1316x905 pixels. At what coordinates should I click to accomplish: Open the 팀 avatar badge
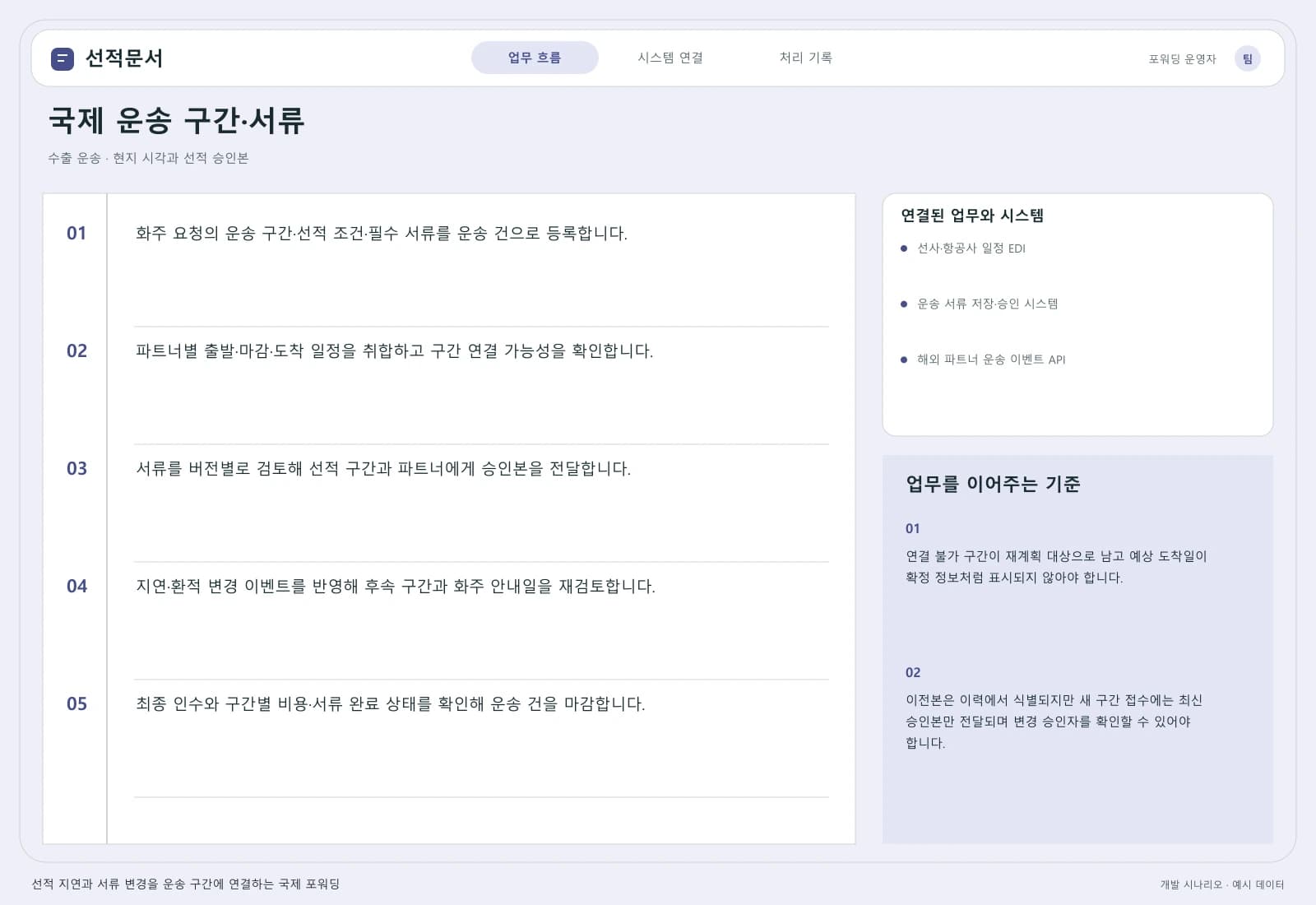pyautogui.click(x=1247, y=58)
